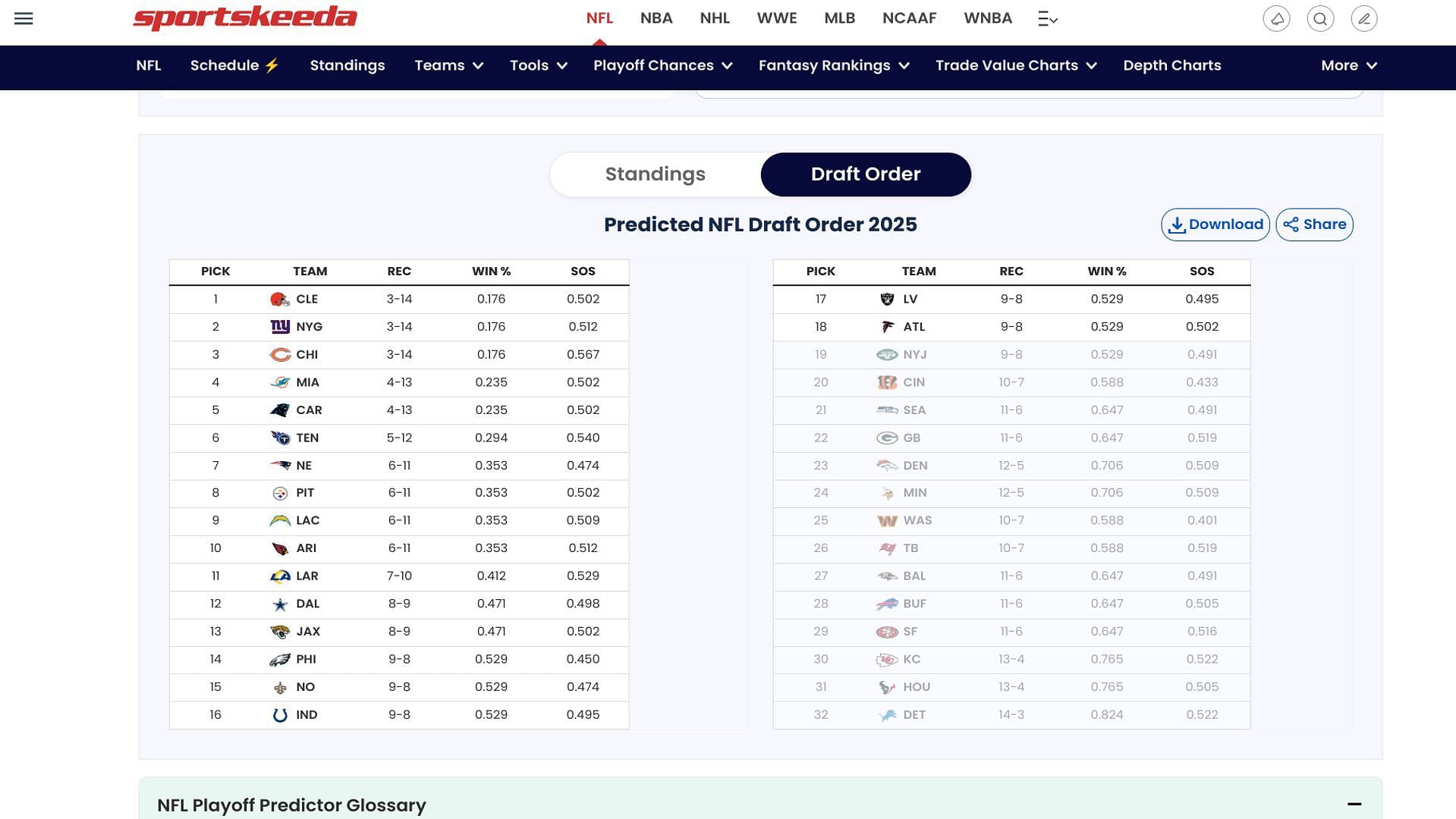The height and width of the screenshot is (819, 1456).
Task: Click the Chicago Bears logo
Action: [x=280, y=355]
